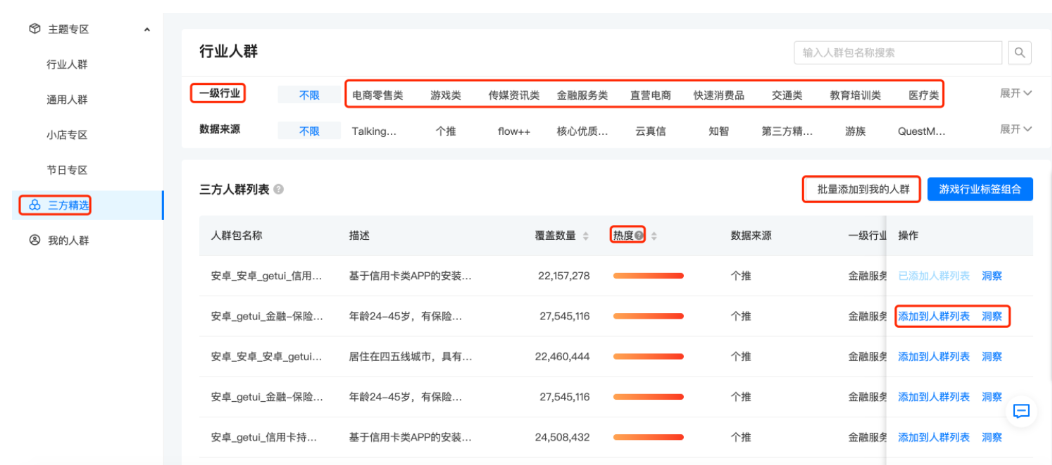Click description 居住在四五线城市，具有…
1052x465 pixels.
pyautogui.click(x=410, y=356)
